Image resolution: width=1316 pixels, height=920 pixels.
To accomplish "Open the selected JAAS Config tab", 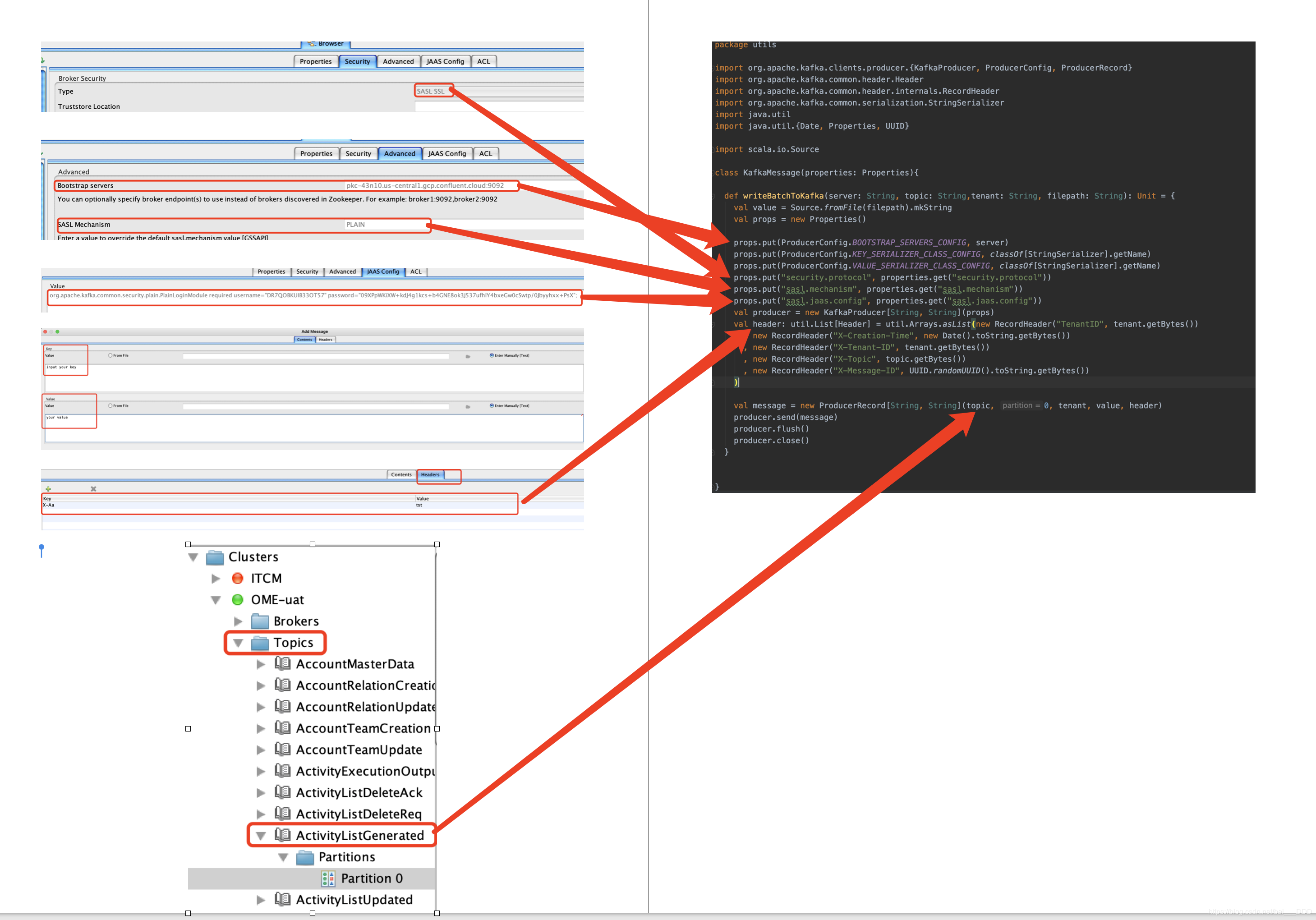I will [x=382, y=271].
